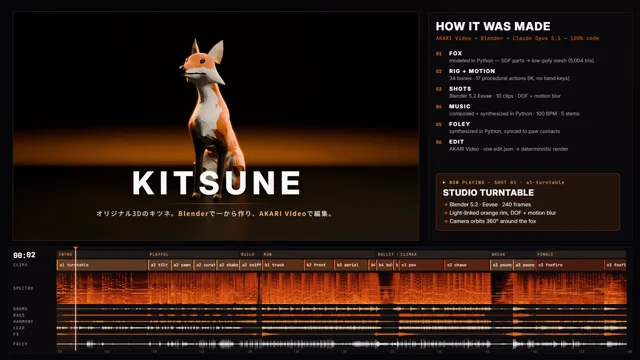This screenshot has height=360, width=640.
Task: Click the 'NOW PLAYING' shot label
Action: click(x=504, y=182)
